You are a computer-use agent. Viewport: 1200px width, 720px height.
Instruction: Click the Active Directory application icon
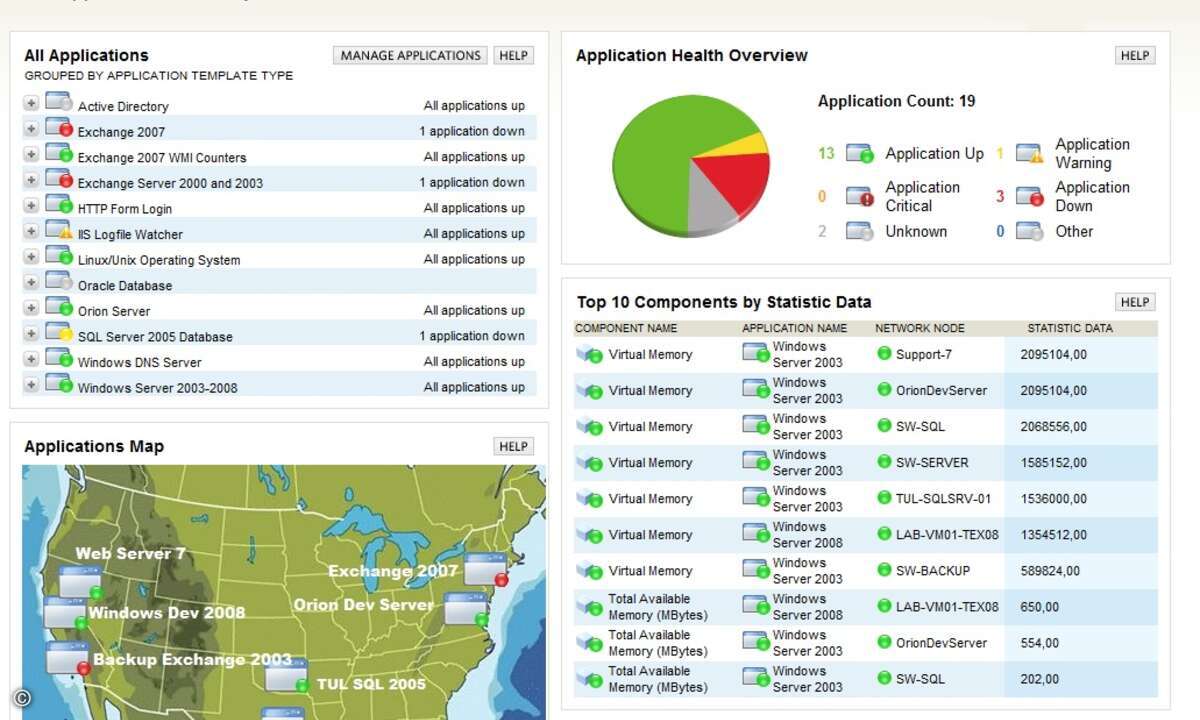point(59,102)
